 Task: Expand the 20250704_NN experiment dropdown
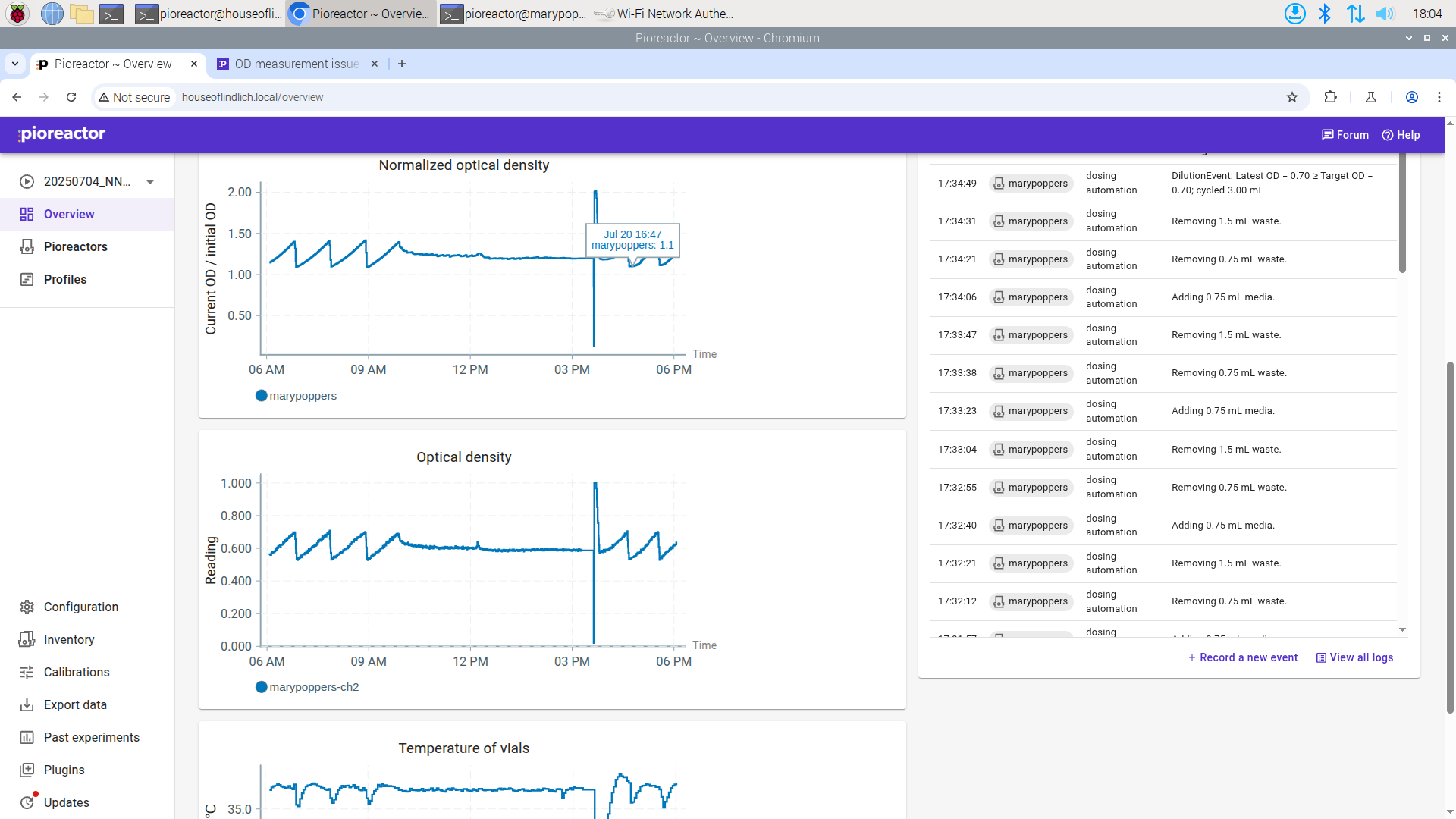(150, 182)
